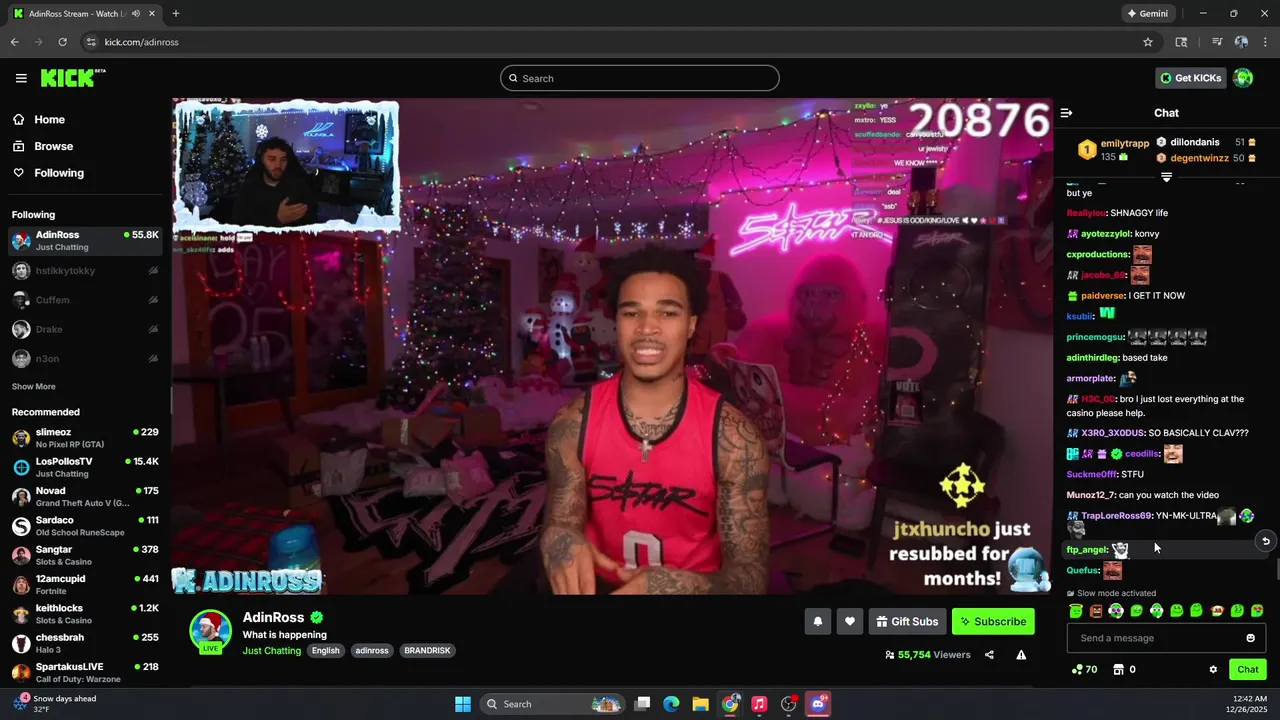Image resolution: width=1280 pixels, height=720 pixels.
Task: Open a new Chrome tab
Action: pos(176,13)
